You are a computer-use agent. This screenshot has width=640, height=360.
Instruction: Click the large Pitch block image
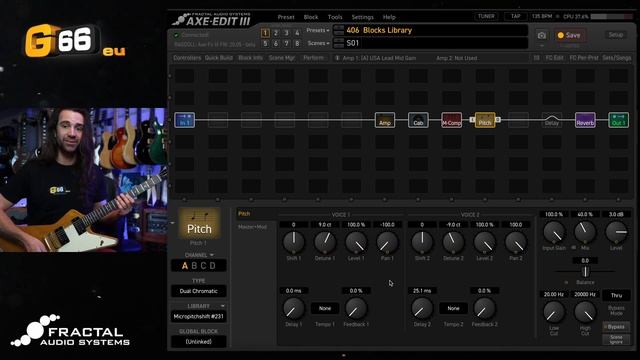point(199,223)
